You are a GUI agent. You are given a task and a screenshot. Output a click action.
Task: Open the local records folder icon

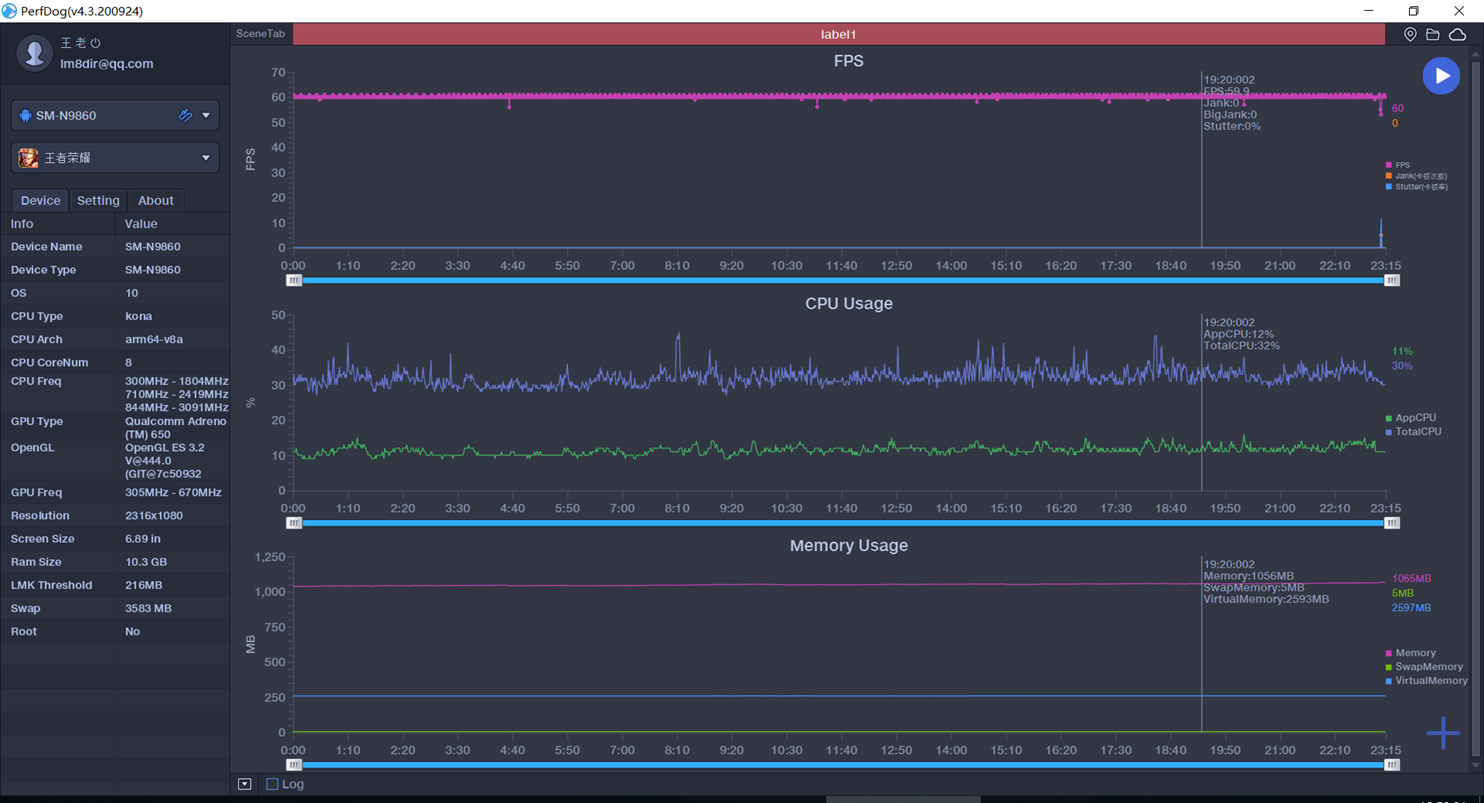click(x=1433, y=34)
